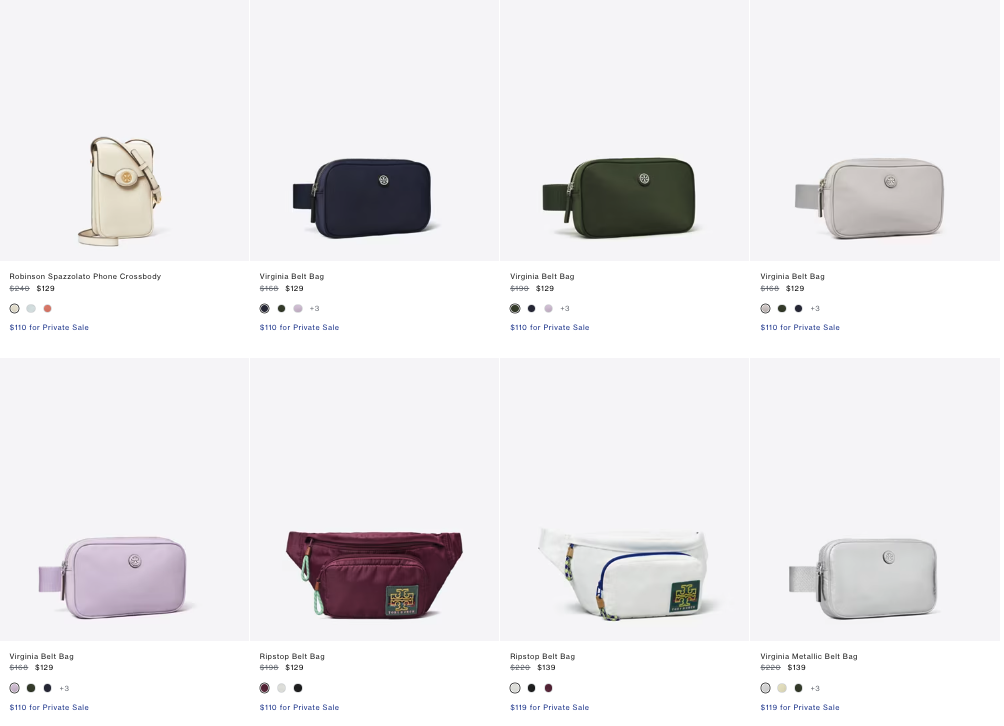Show +3 more colors for gray Virginia Belt Bag
Screen dimensions: 1004x726
point(815,309)
